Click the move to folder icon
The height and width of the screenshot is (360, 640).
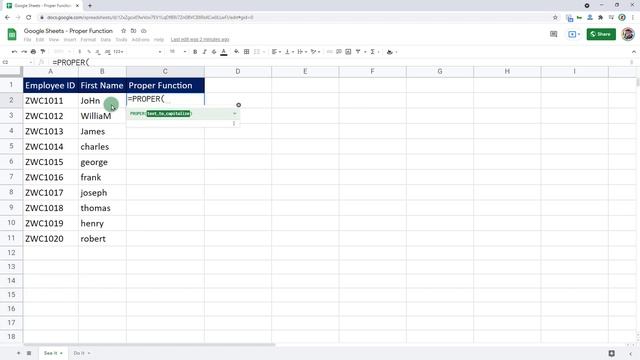point(133,31)
